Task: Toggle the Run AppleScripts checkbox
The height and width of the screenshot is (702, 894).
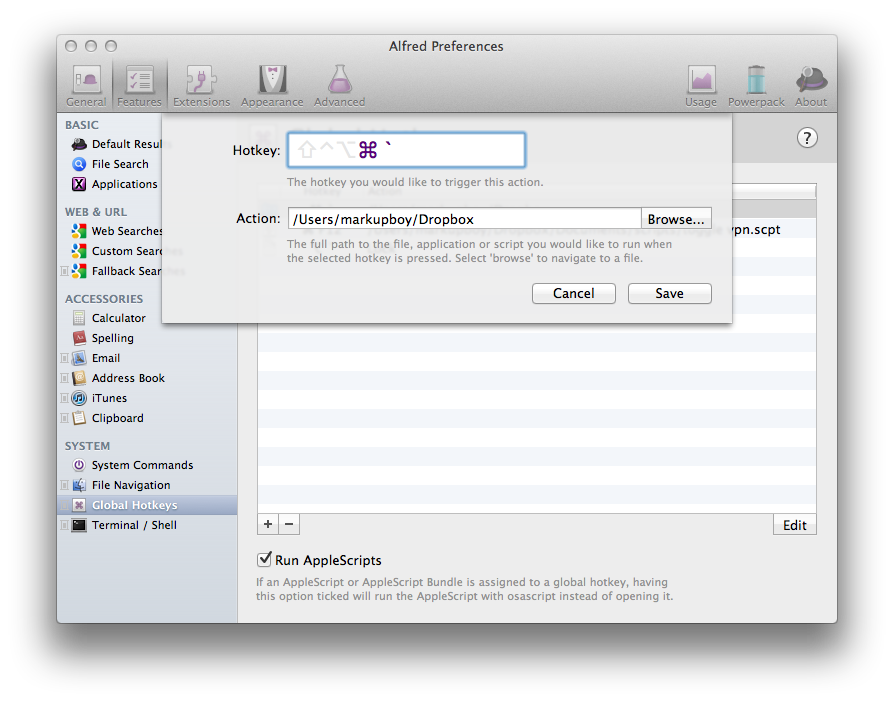Action: tap(264, 559)
